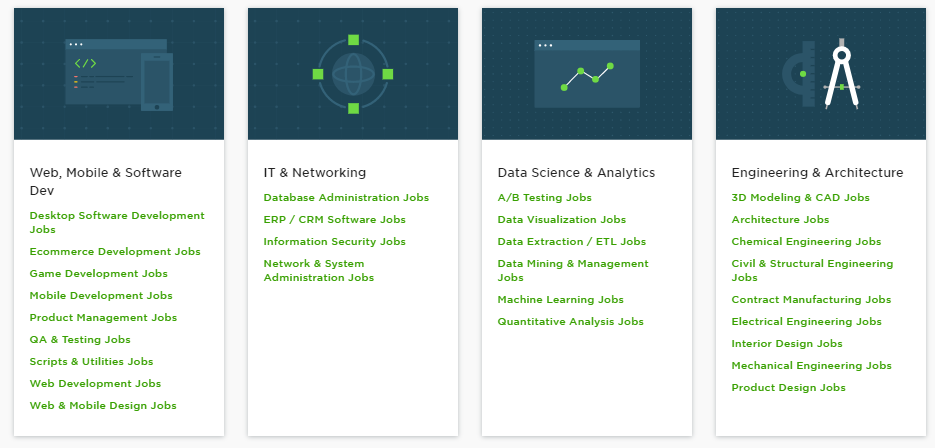Select Web & Mobile Design Jobs
This screenshot has width=935, height=448.
coord(103,406)
